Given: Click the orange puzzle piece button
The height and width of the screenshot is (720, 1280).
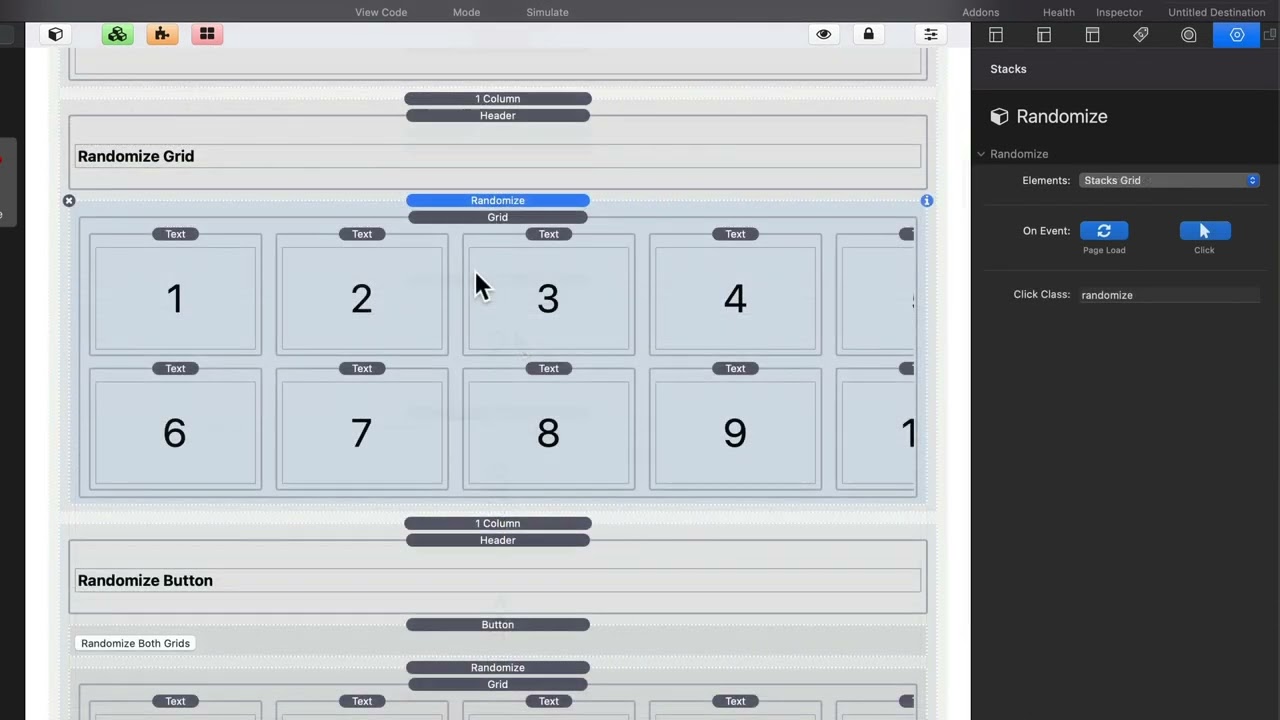Looking at the screenshot, I should tap(162, 34).
